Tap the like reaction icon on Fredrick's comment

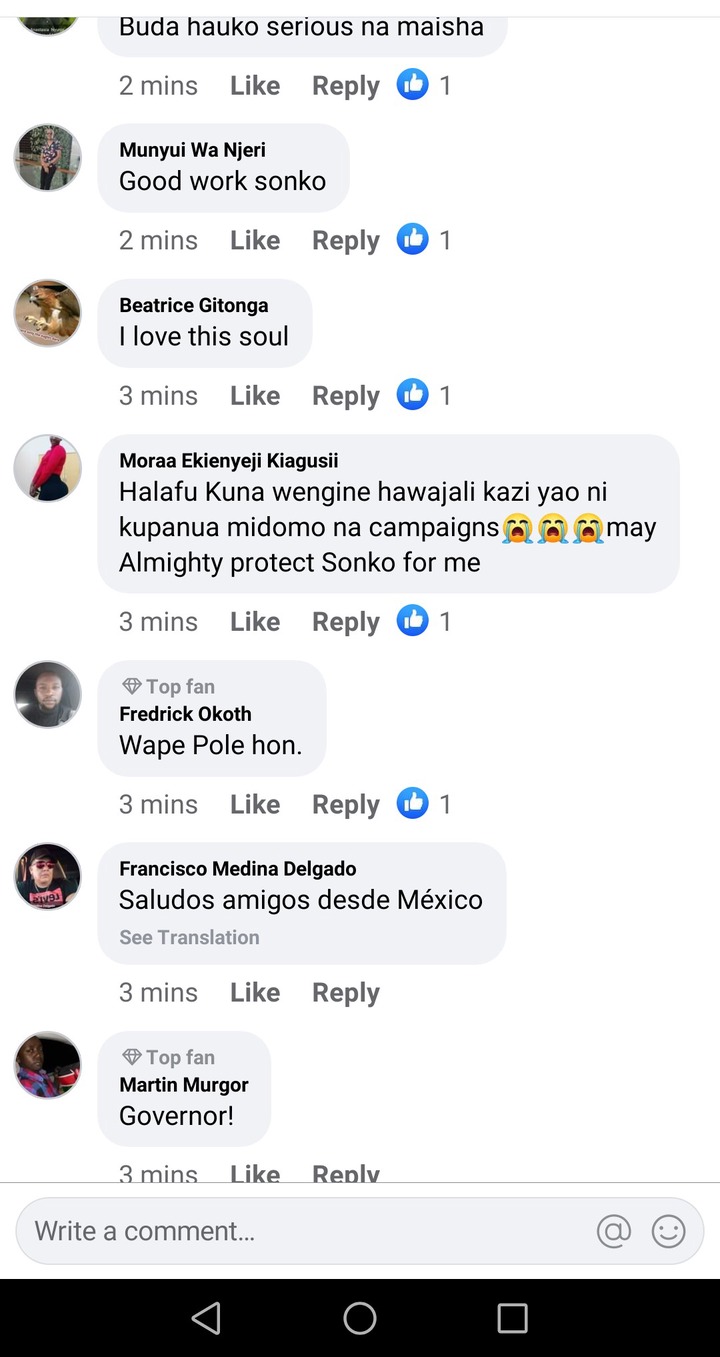(x=412, y=804)
